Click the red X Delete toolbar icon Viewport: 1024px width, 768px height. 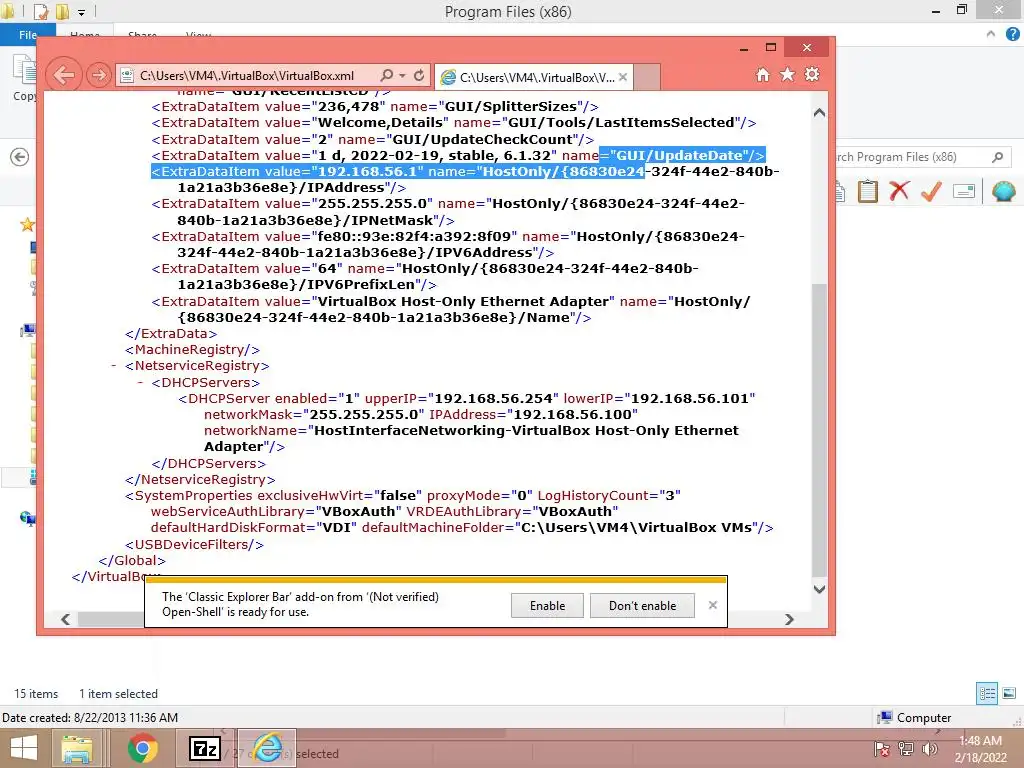[899, 191]
